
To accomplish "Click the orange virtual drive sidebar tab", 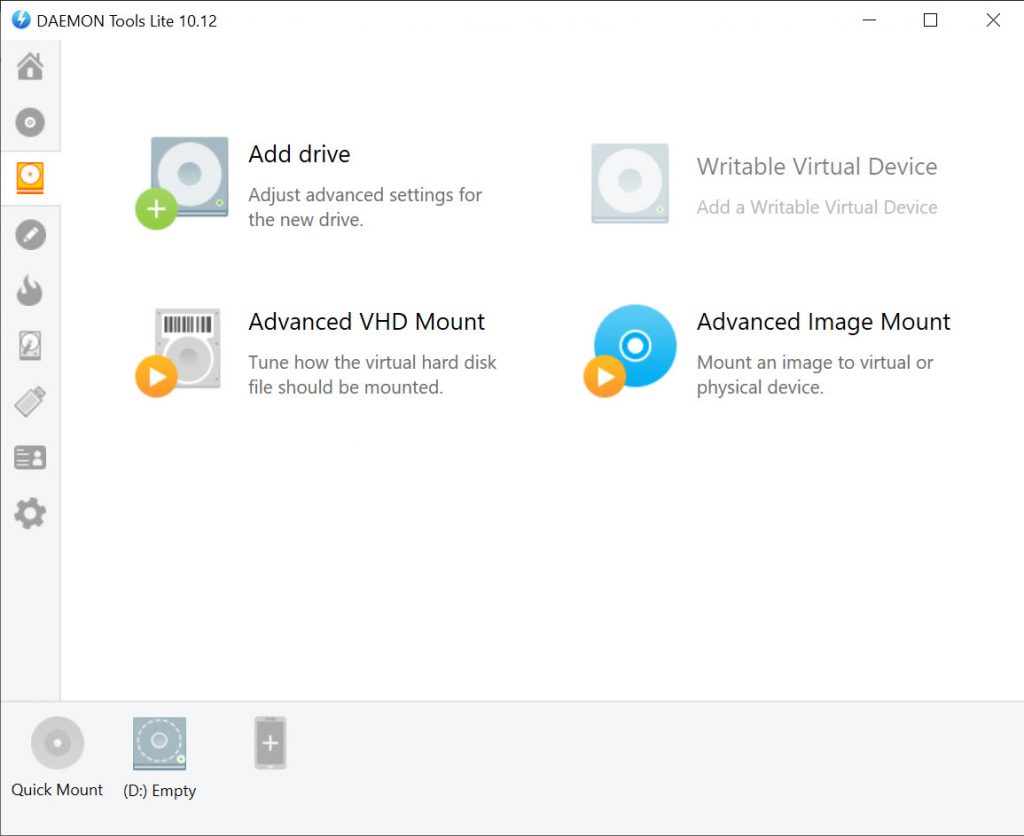I will tap(30, 178).
